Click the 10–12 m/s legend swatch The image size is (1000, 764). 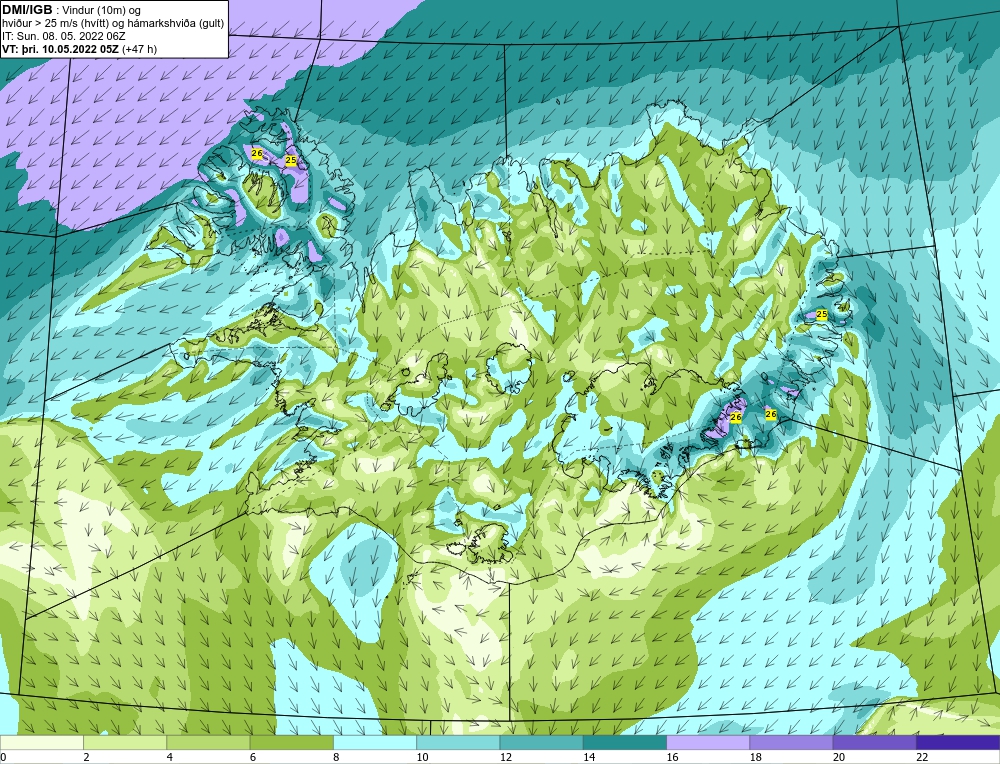458,742
